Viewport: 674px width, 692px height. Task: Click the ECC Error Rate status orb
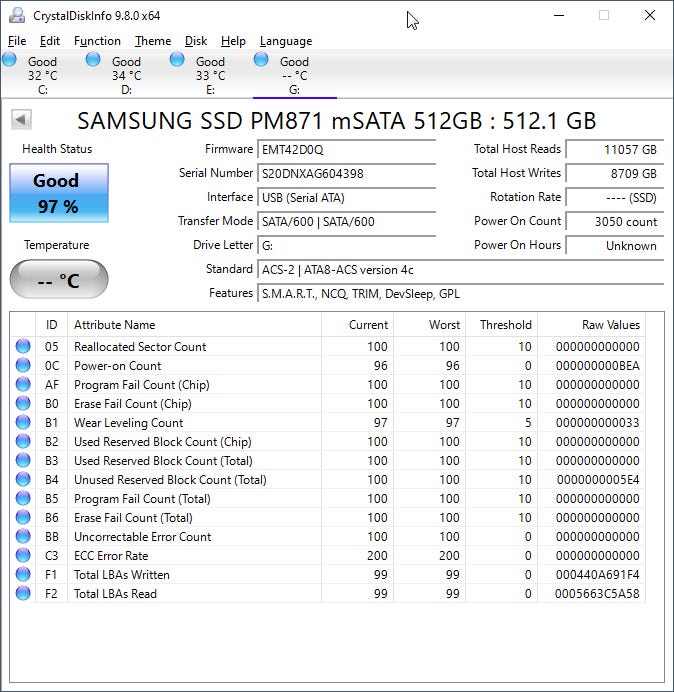point(23,556)
